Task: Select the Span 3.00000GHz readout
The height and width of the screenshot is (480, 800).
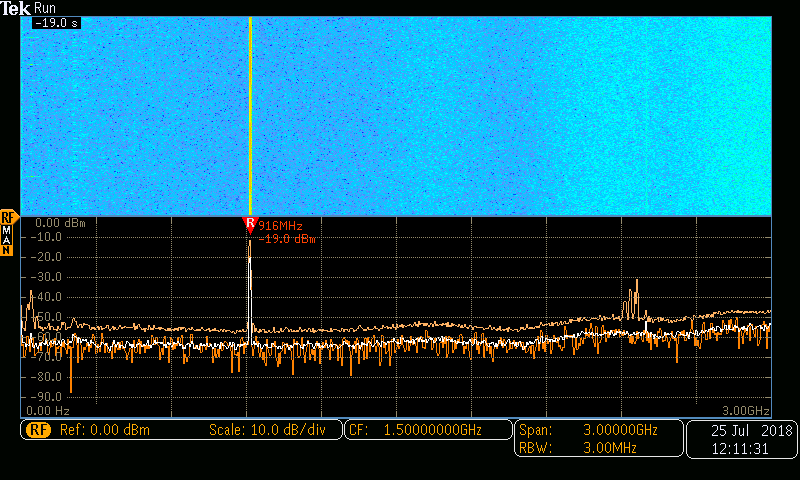Action: click(597, 430)
